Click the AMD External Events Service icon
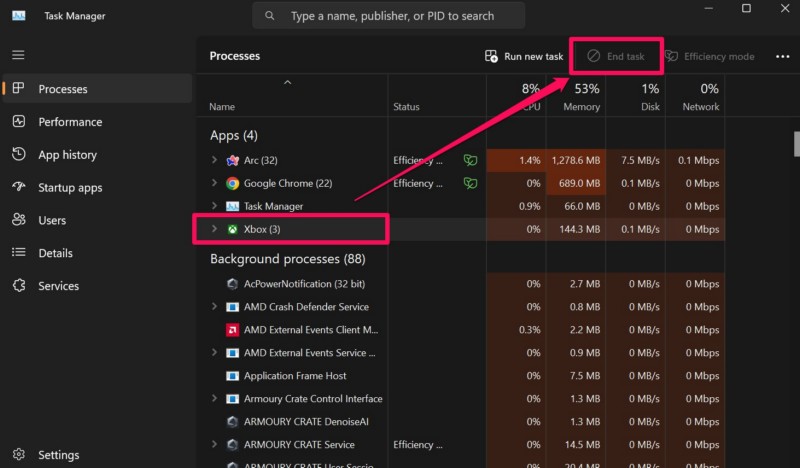 pyautogui.click(x=233, y=353)
